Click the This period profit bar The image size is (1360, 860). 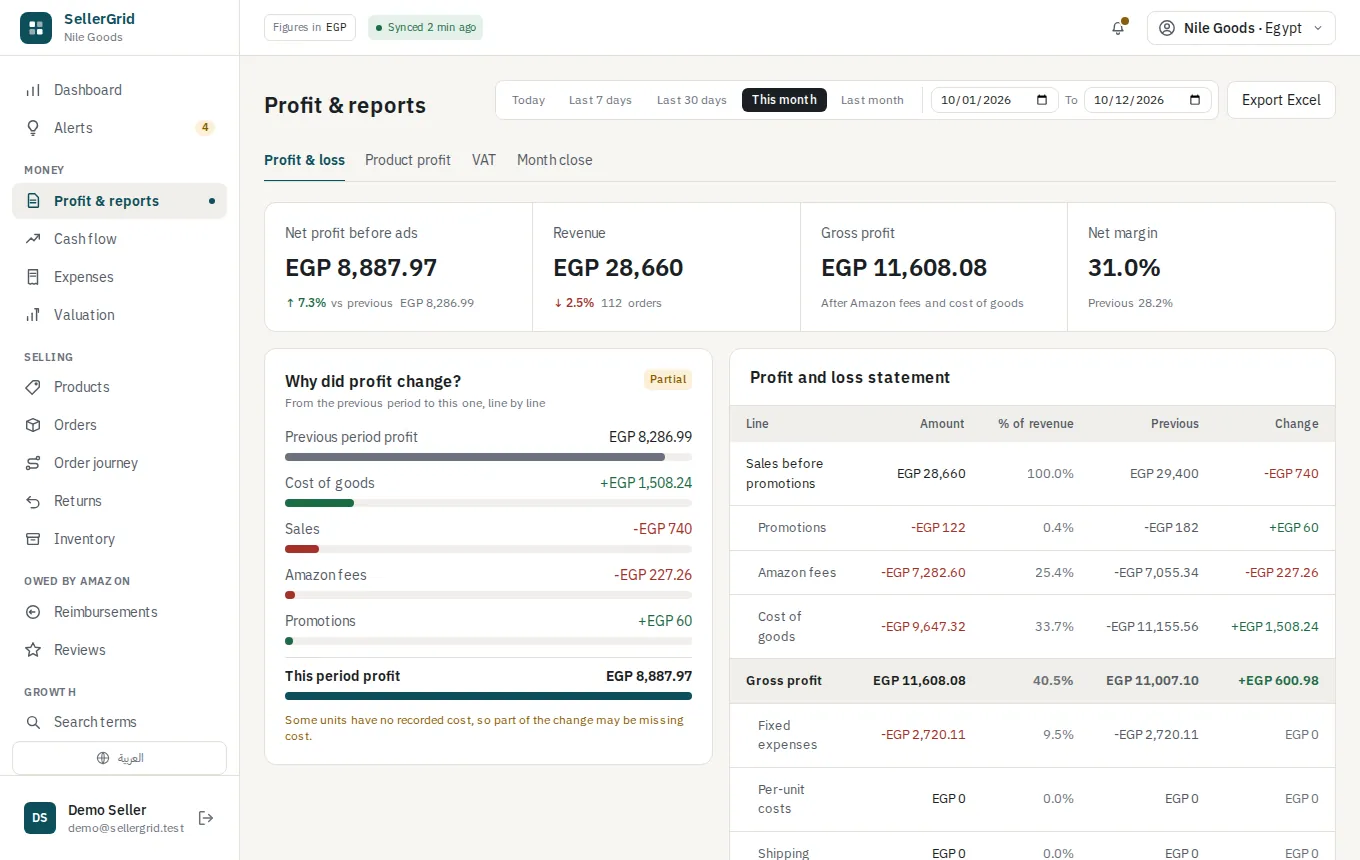[488, 696]
